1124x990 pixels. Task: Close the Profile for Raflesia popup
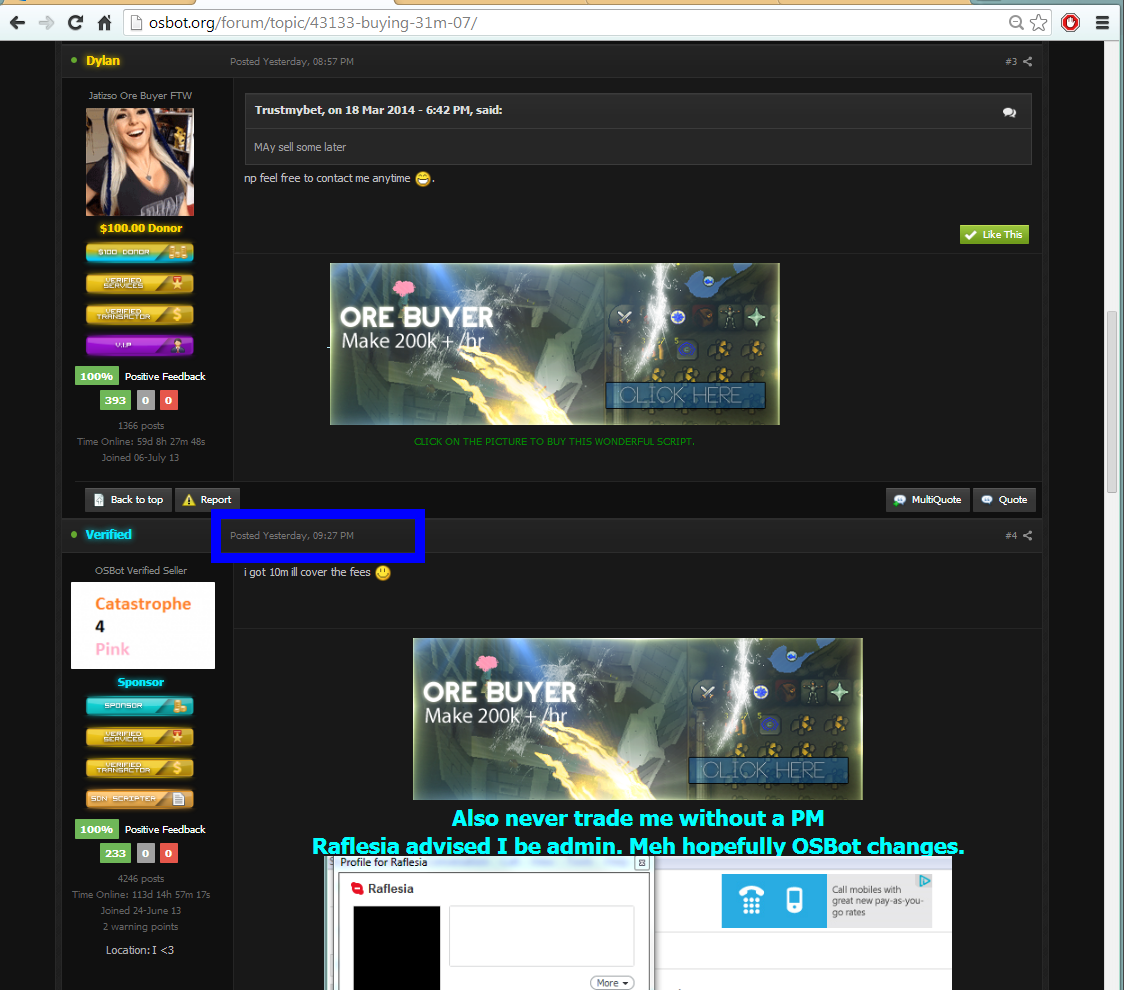click(642, 863)
